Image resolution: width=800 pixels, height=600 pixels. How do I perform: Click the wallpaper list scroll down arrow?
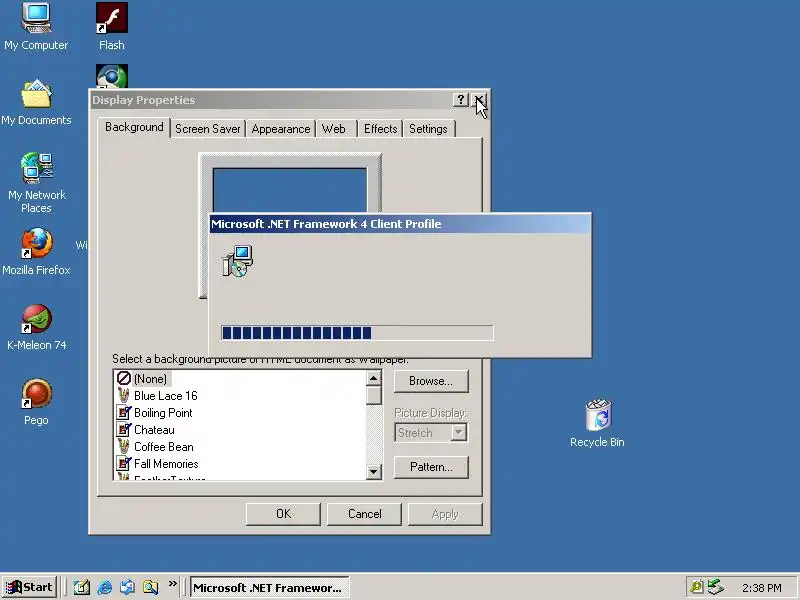(373, 471)
